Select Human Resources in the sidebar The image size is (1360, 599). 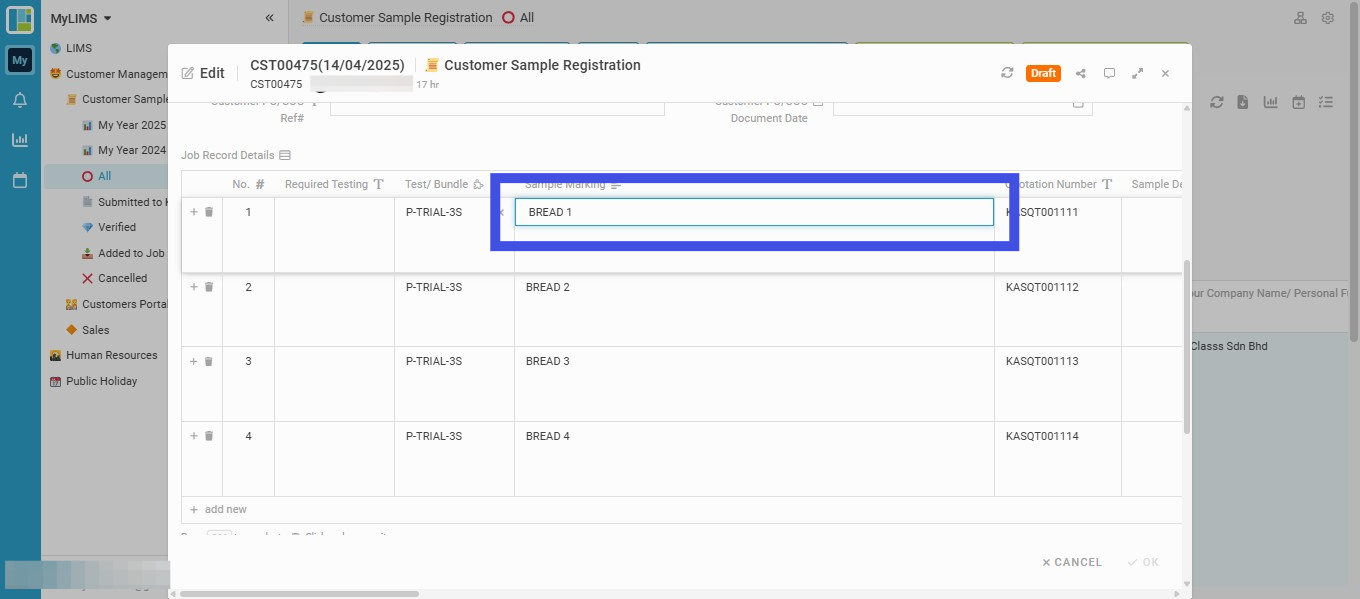click(112, 355)
